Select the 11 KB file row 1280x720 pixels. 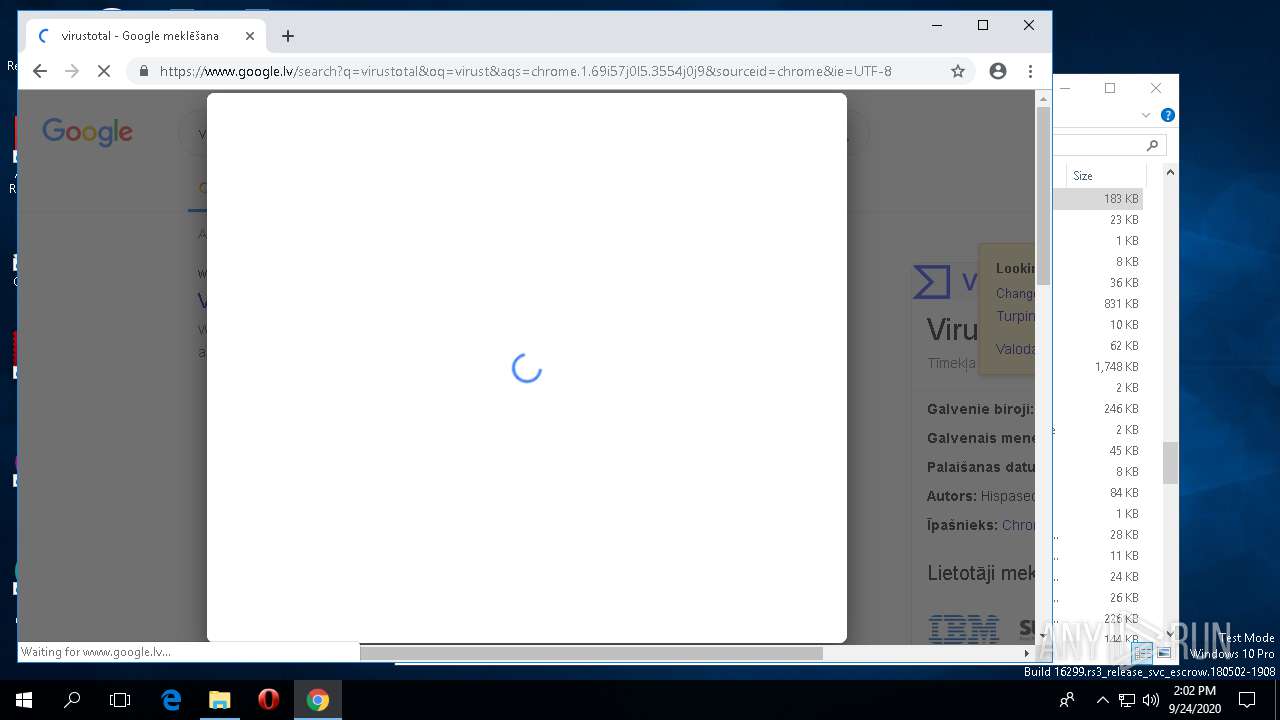1098,556
